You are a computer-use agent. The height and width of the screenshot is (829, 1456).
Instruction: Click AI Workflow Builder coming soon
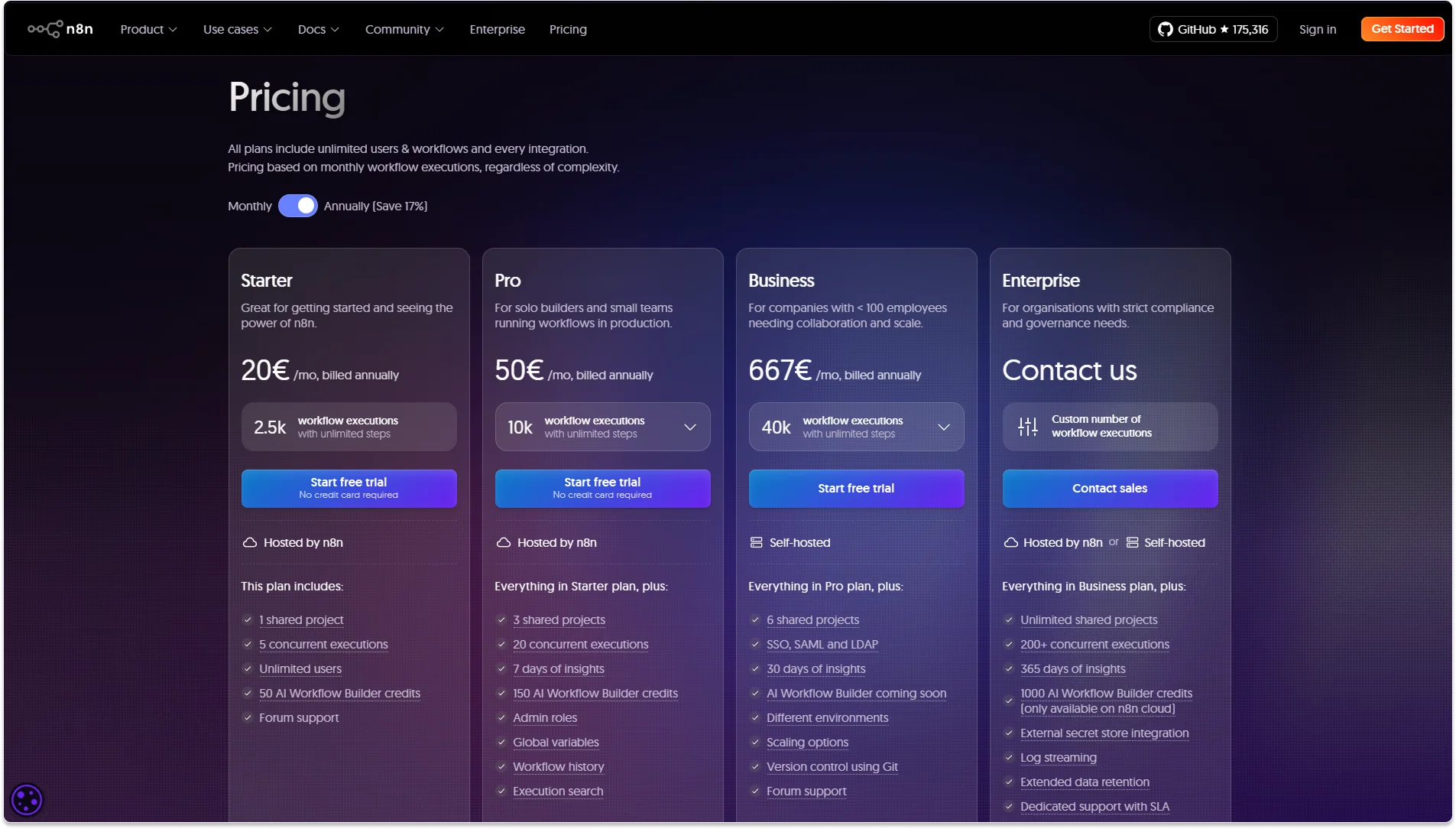pos(856,693)
